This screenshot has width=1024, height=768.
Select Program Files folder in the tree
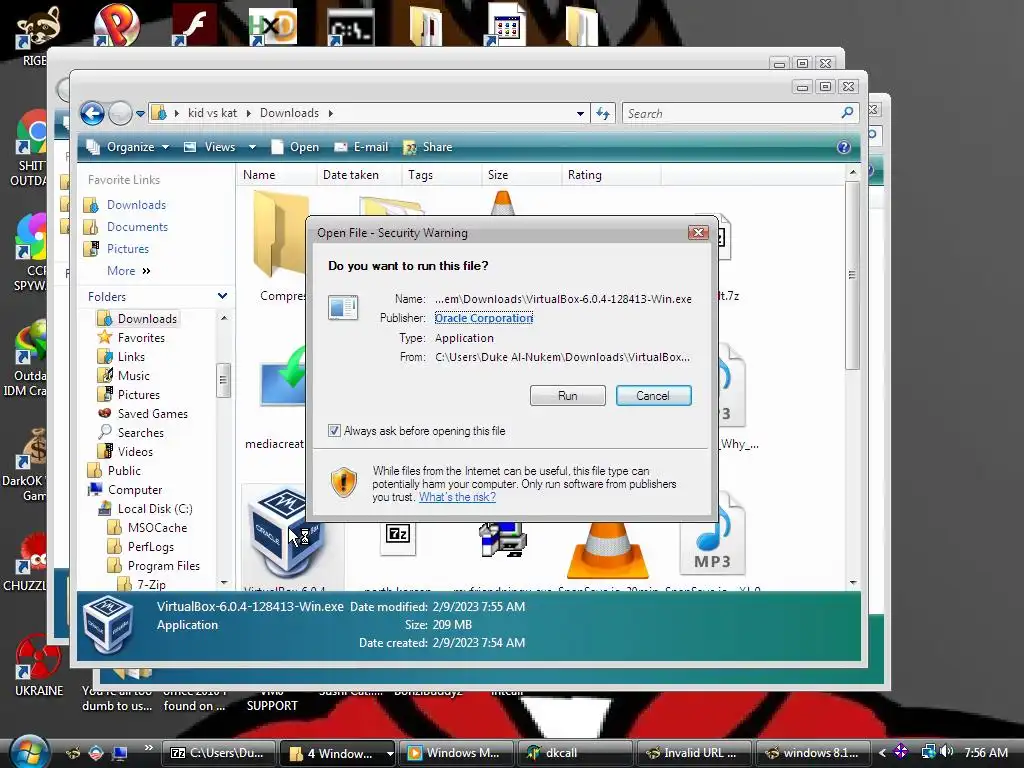click(163, 566)
